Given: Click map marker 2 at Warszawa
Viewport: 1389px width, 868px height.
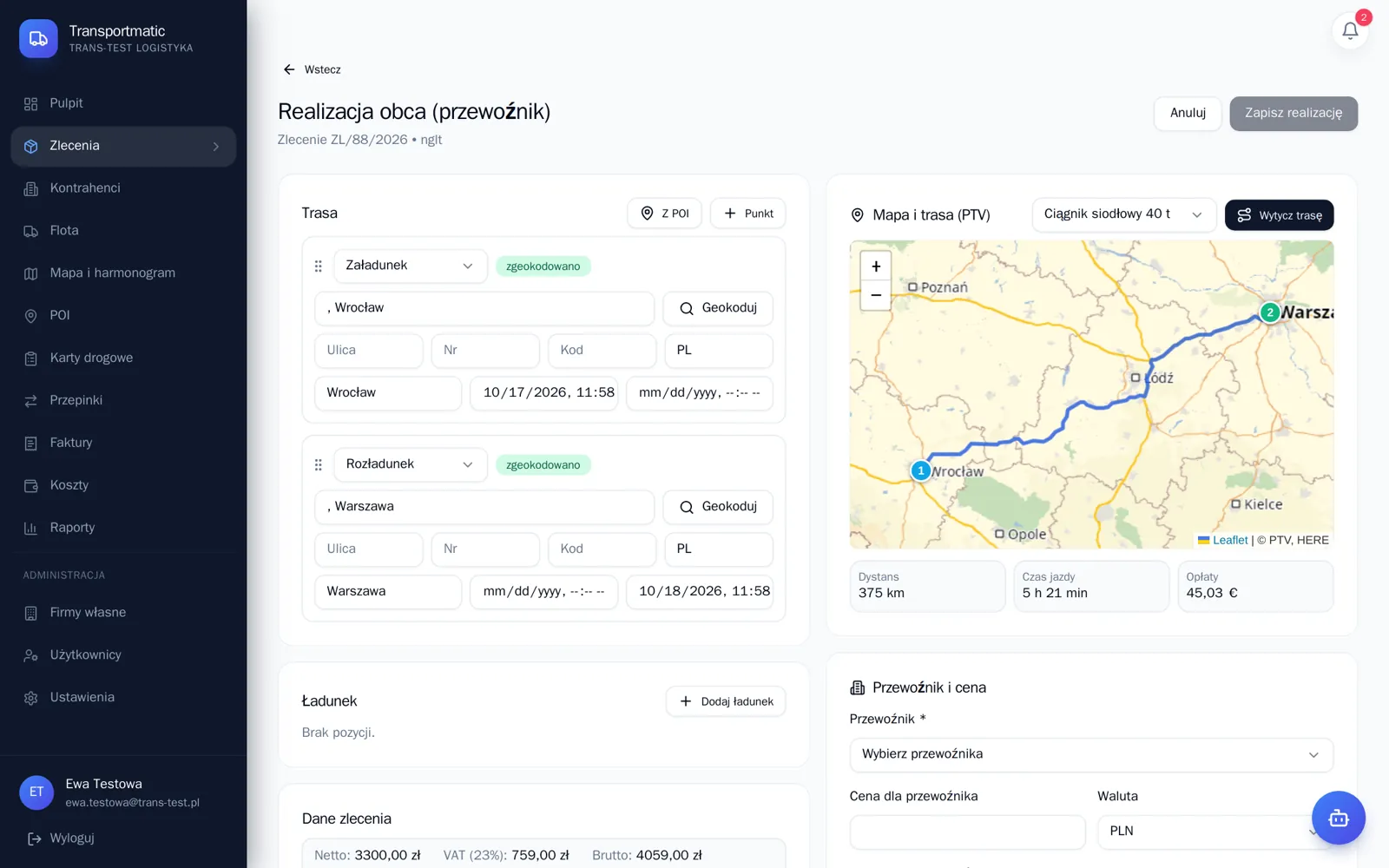Looking at the screenshot, I should 1269,312.
